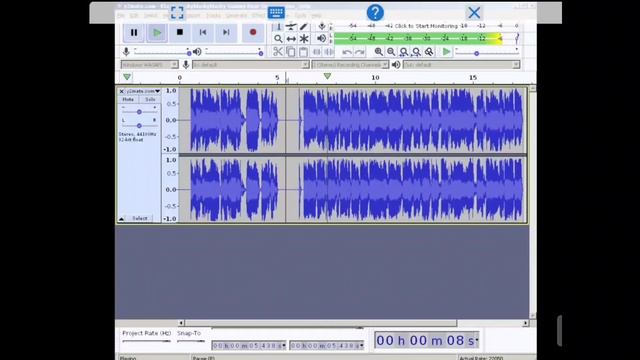
Task: Click the green playback level meter
Action: tap(426, 39)
